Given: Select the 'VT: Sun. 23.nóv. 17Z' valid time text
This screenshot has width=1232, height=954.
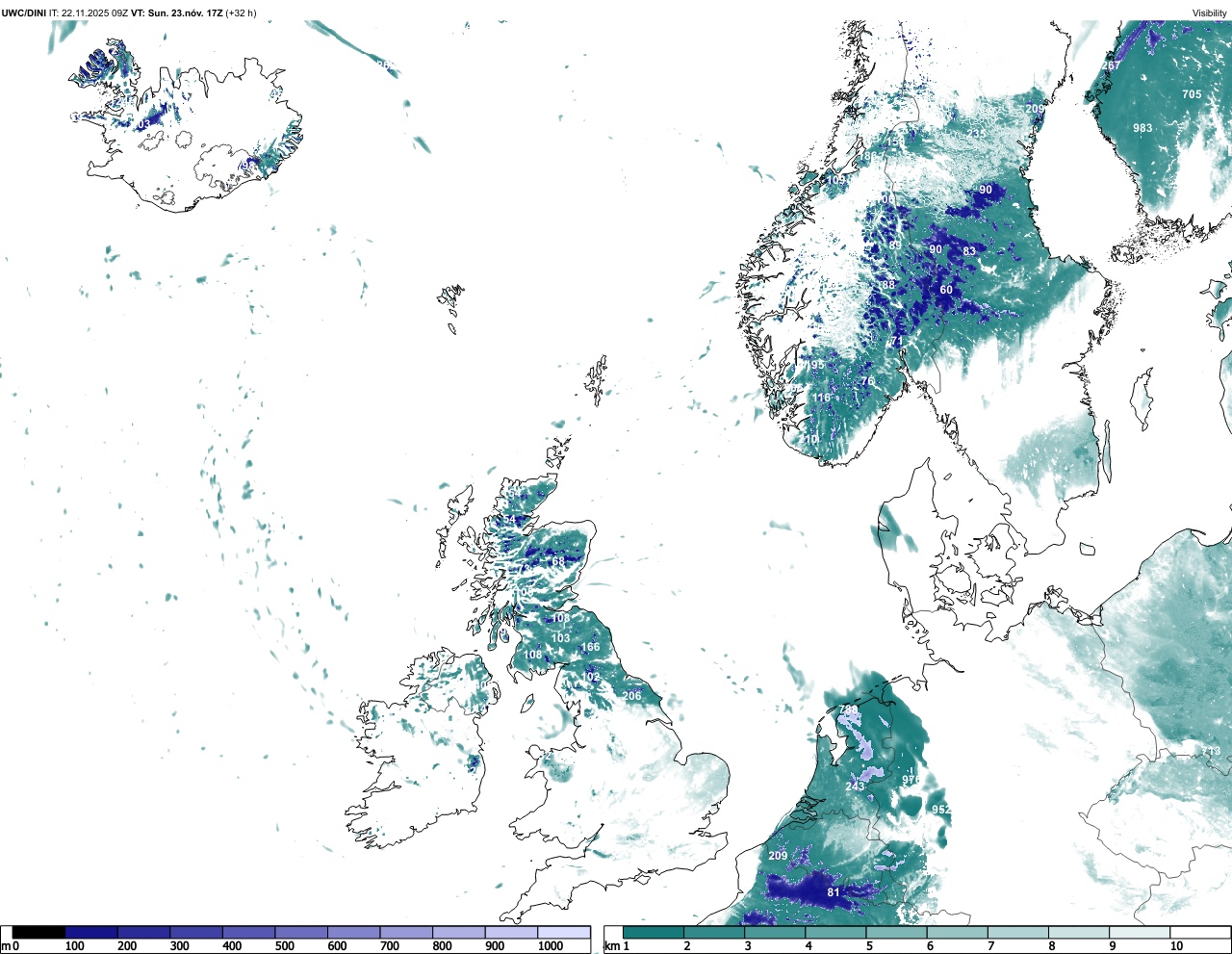Looking at the screenshot, I should pos(176,13).
